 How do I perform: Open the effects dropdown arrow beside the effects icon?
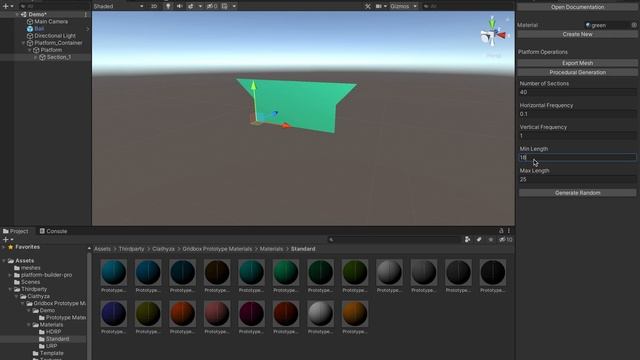coord(200,6)
